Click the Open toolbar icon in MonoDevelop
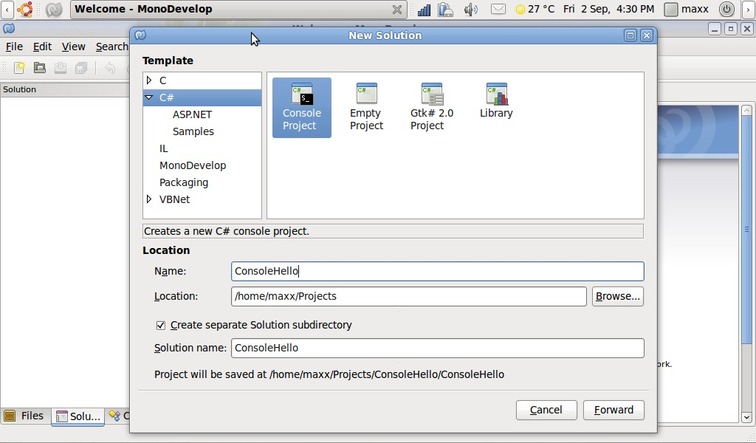This screenshot has height=443, width=756. (x=40, y=68)
